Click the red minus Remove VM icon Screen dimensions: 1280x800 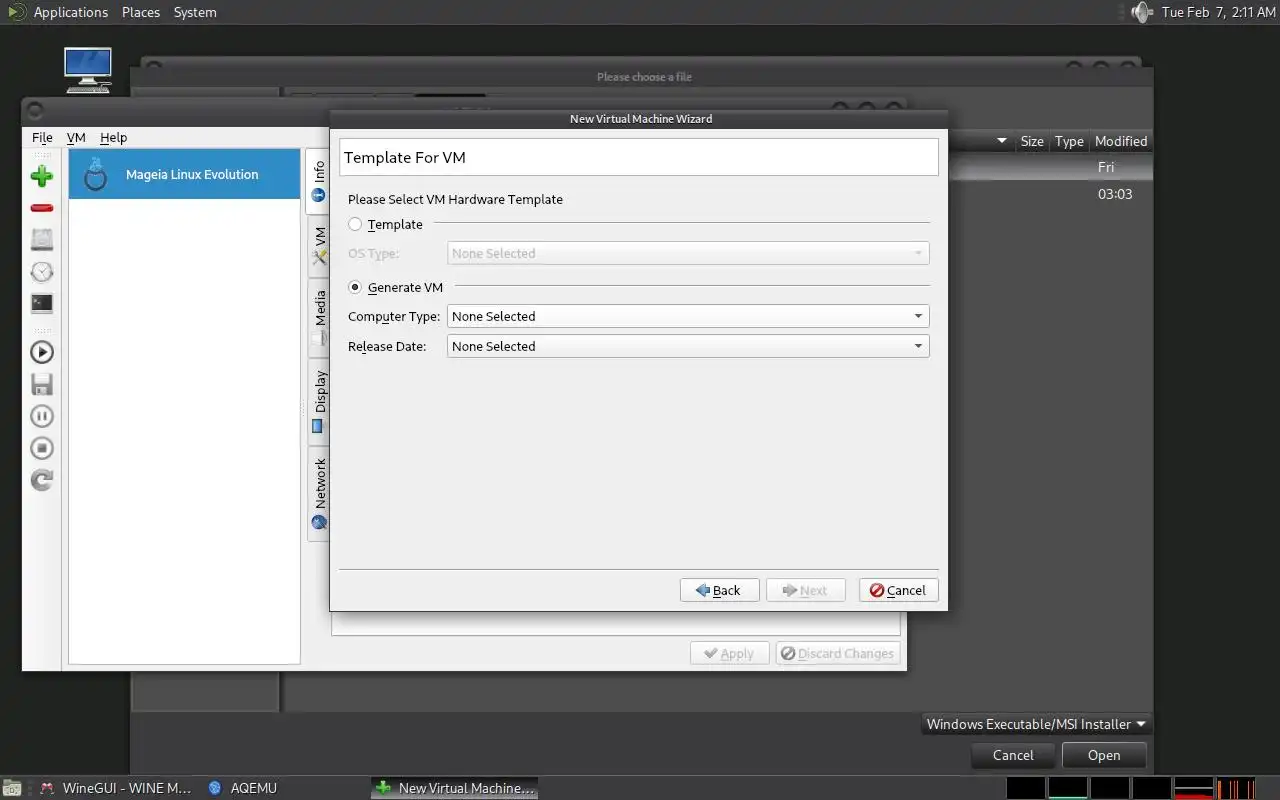(42, 208)
